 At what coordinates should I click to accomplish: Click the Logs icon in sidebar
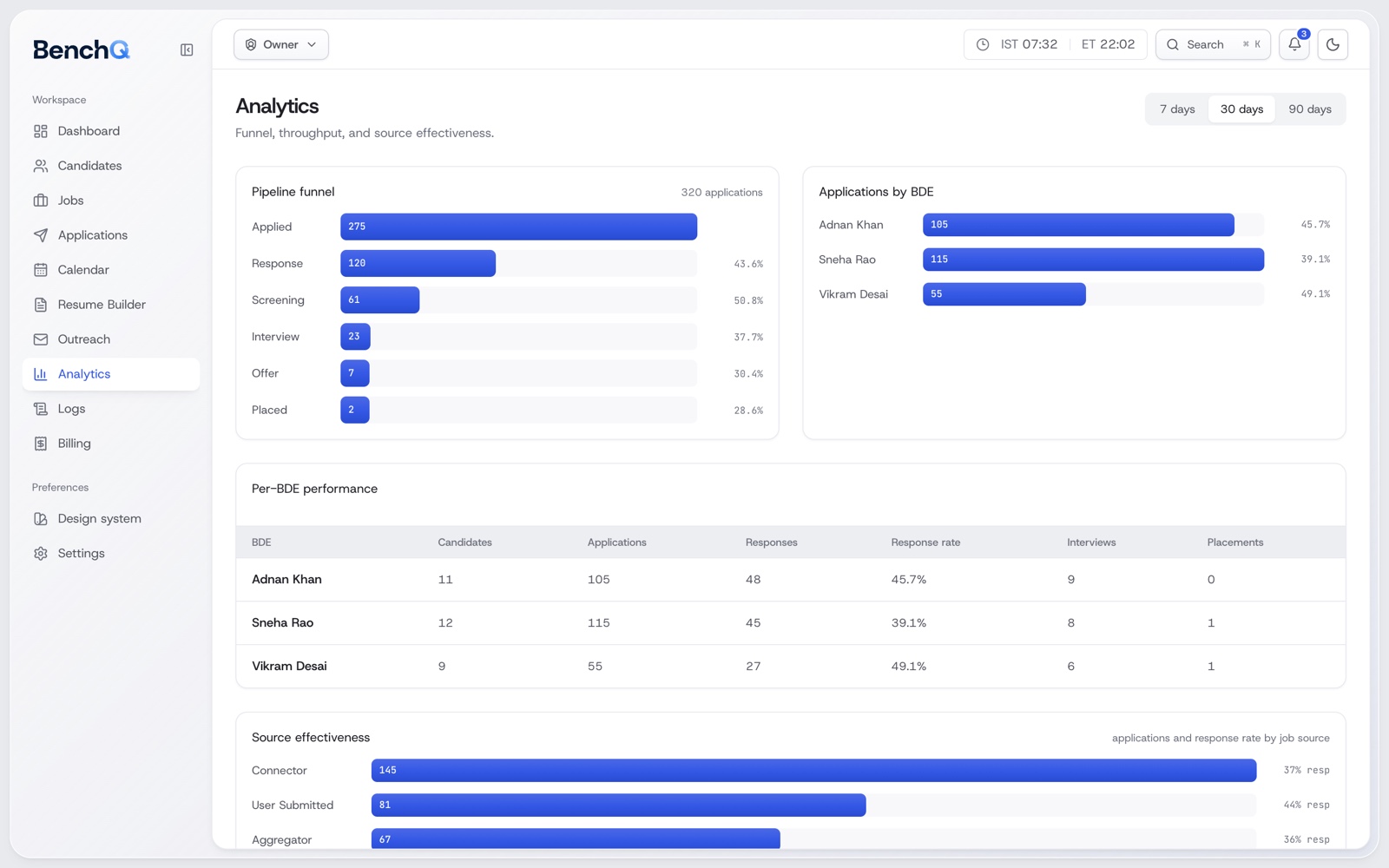click(x=41, y=409)
